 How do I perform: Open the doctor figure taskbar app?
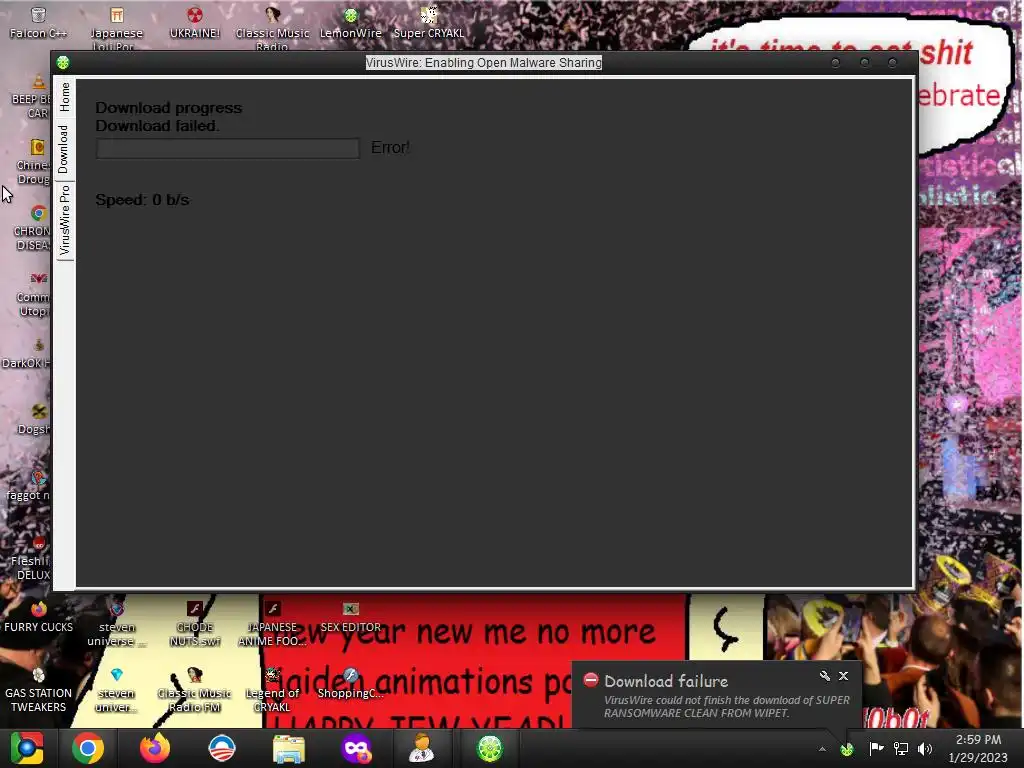pos(423,748)
